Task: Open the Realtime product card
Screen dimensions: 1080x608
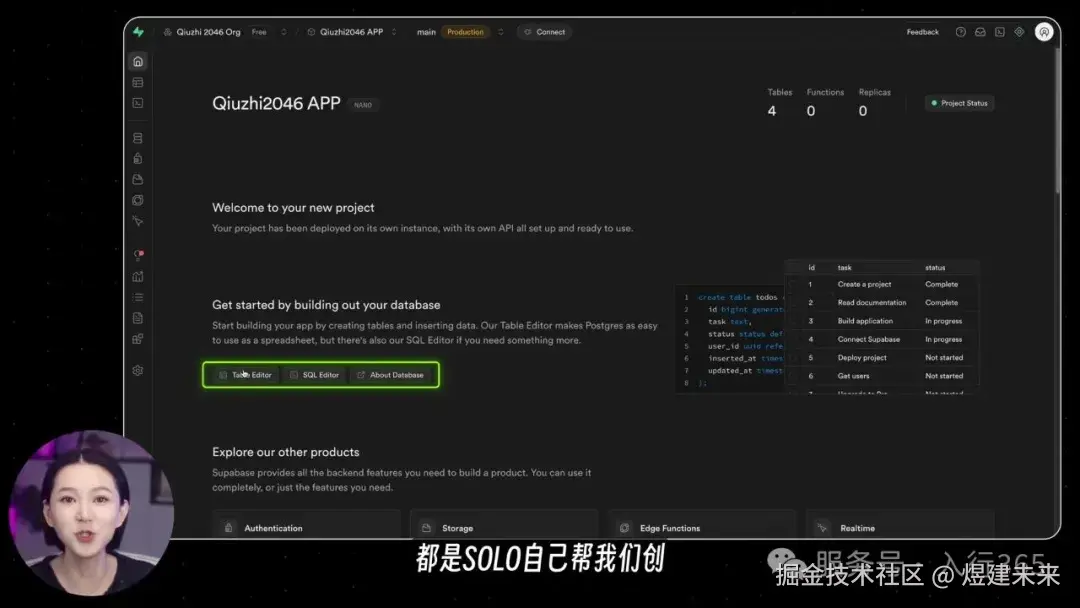Action: (x=900, y=525)
